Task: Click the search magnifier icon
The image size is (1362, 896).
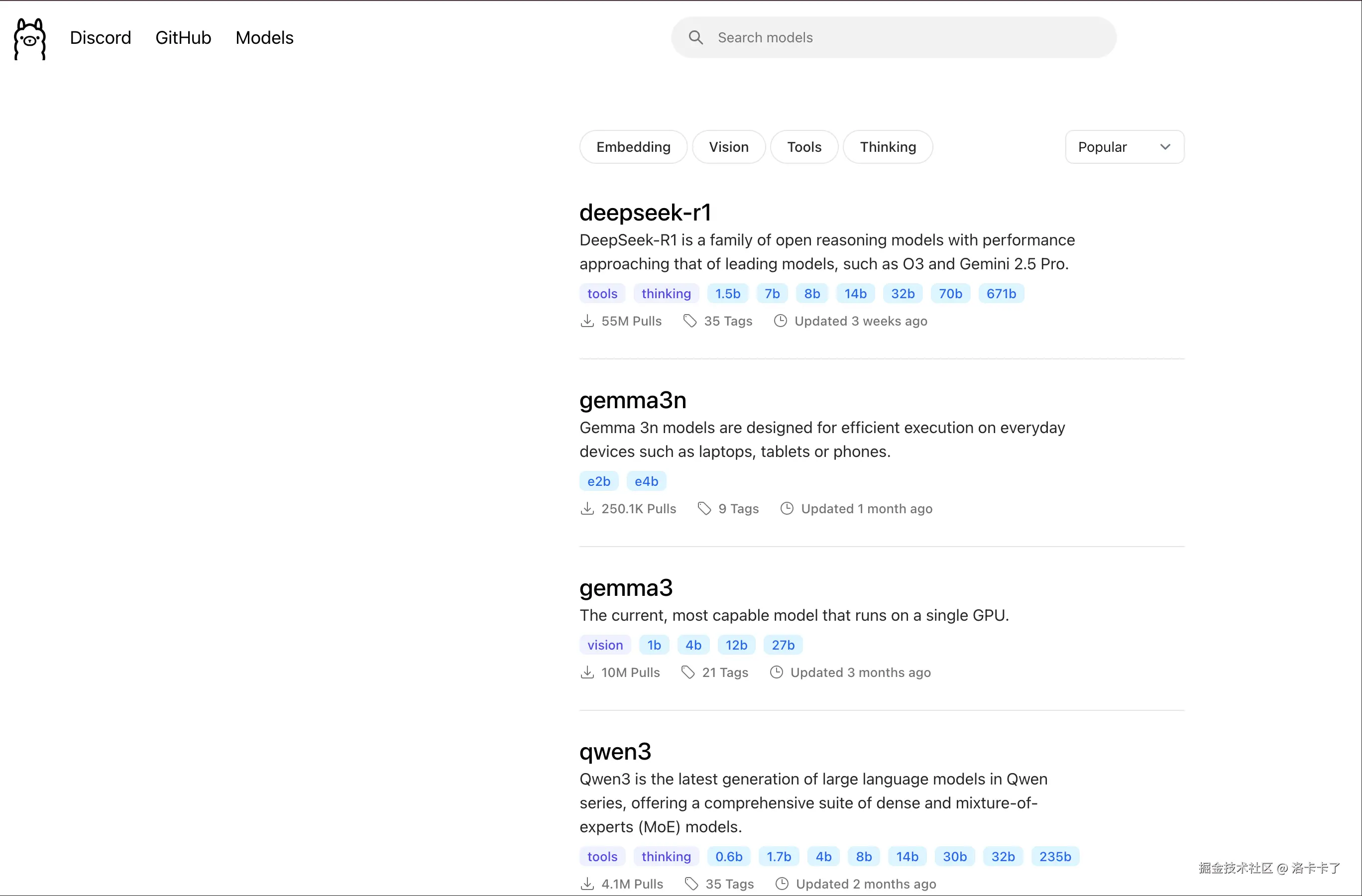Action: (695, 37)
